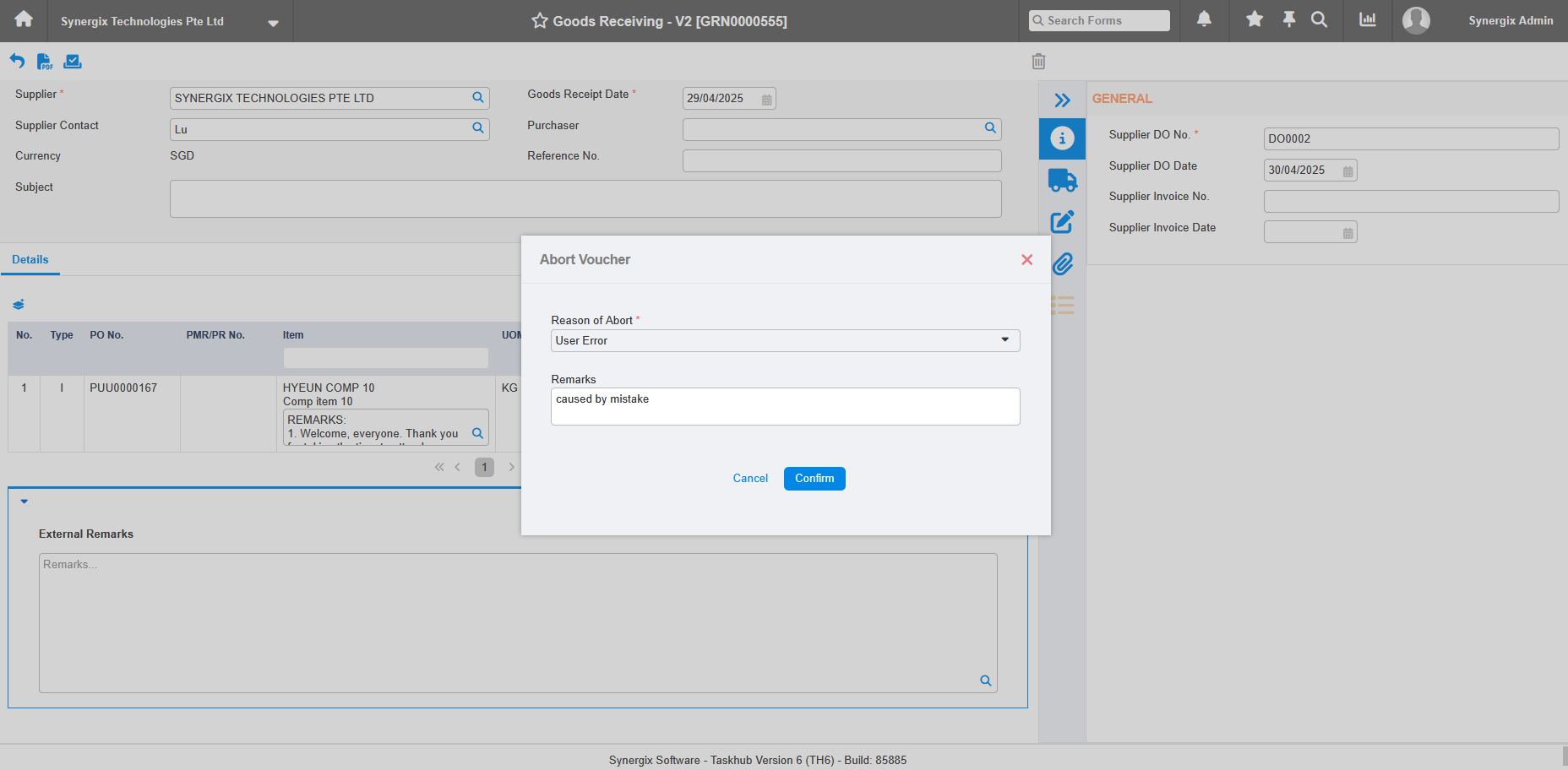
Task: Select the edit pencil icon in the sidebar
Action: [1062, 221]
